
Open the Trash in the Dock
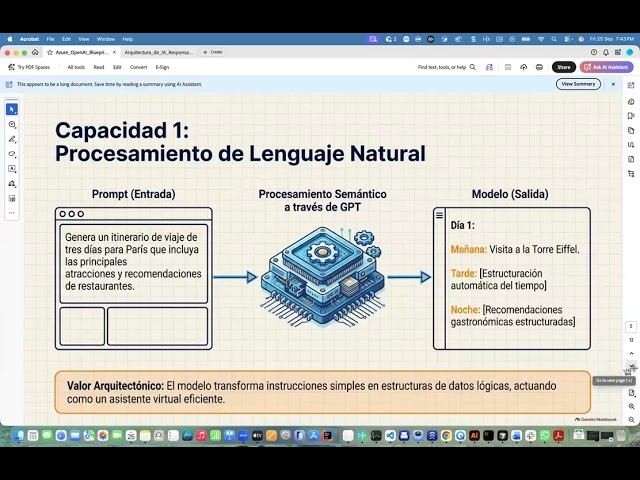tap(621, 436)
